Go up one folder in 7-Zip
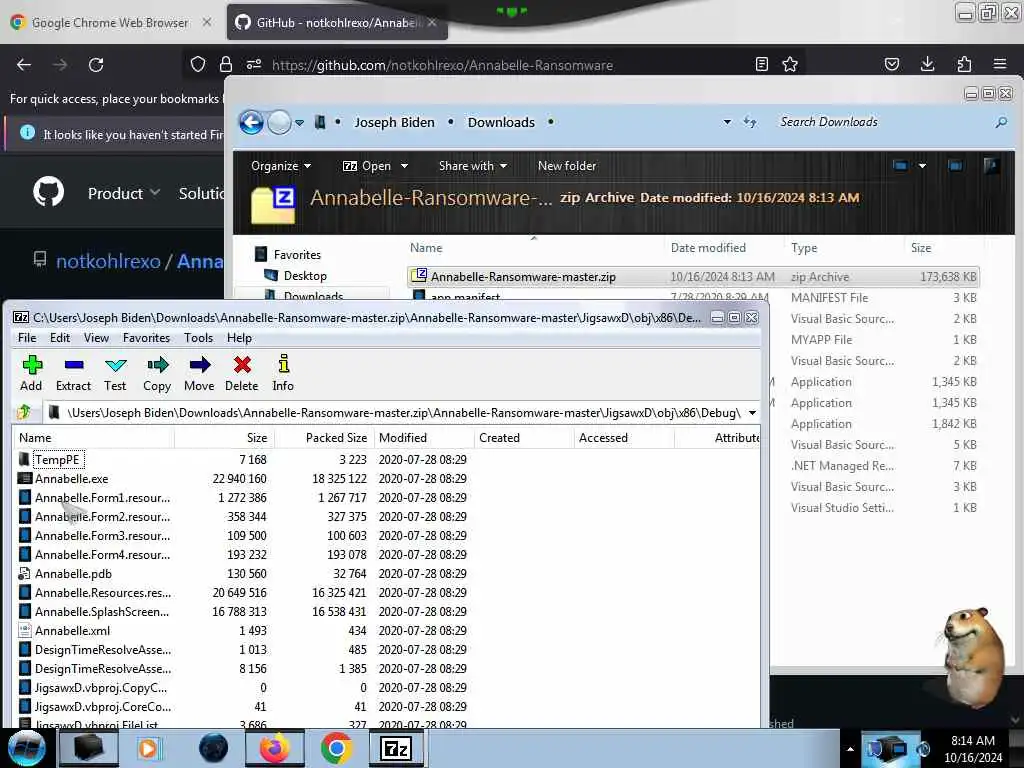The width and height of the screenshot is (1024, 768). [25, 412]
